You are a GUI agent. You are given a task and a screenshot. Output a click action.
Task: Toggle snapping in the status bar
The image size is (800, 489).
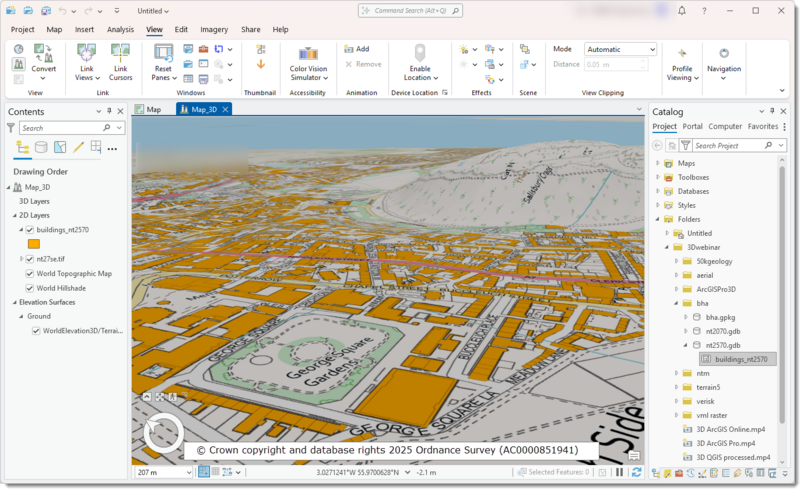[203, 472]
